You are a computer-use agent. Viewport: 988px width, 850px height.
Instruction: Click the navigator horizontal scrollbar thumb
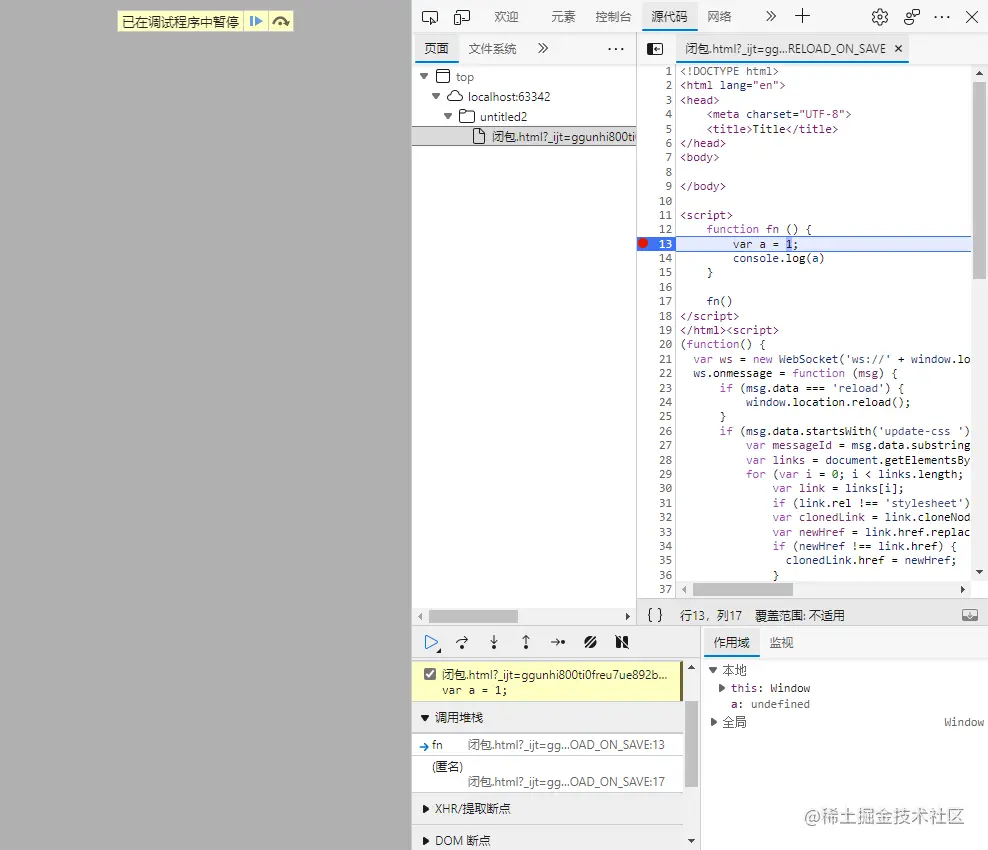(x=473, y=616)
